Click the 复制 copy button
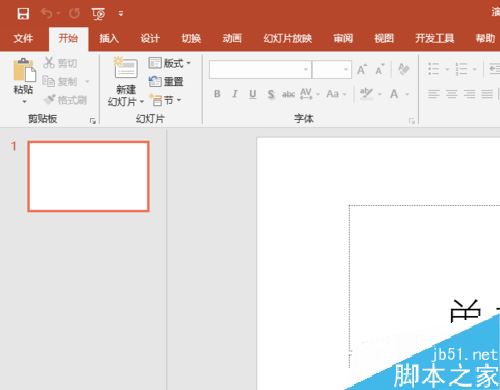 coord(60,81)
